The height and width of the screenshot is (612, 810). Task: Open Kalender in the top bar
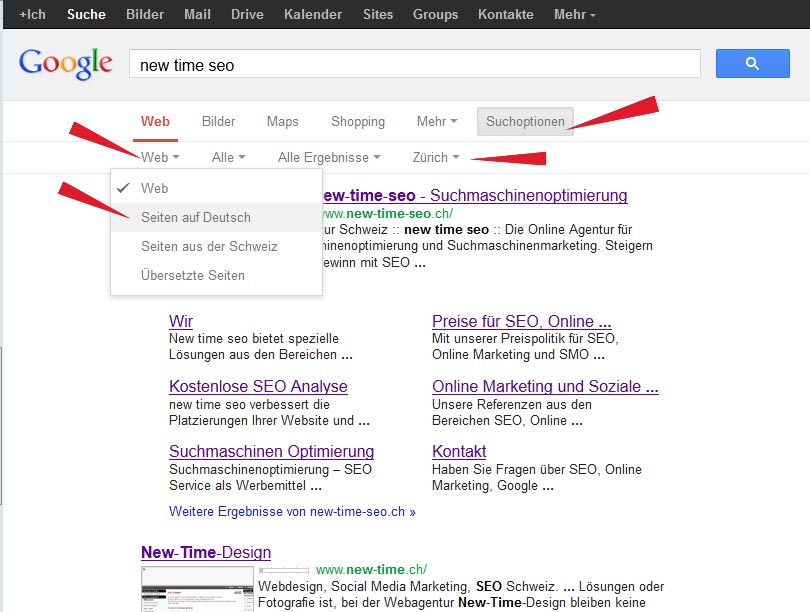[313, 14]
